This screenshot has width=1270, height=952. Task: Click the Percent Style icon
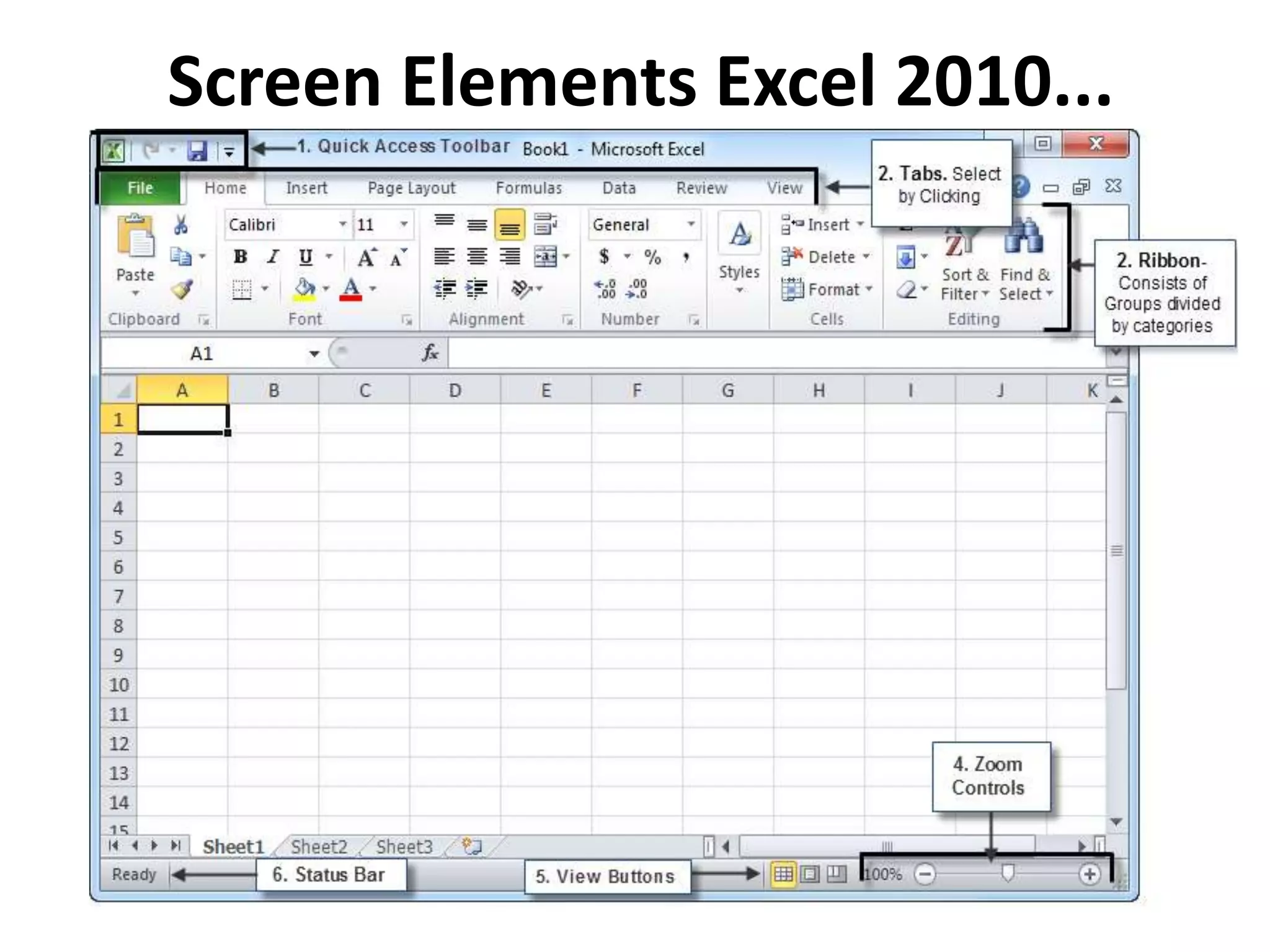(x=652, y=257)
